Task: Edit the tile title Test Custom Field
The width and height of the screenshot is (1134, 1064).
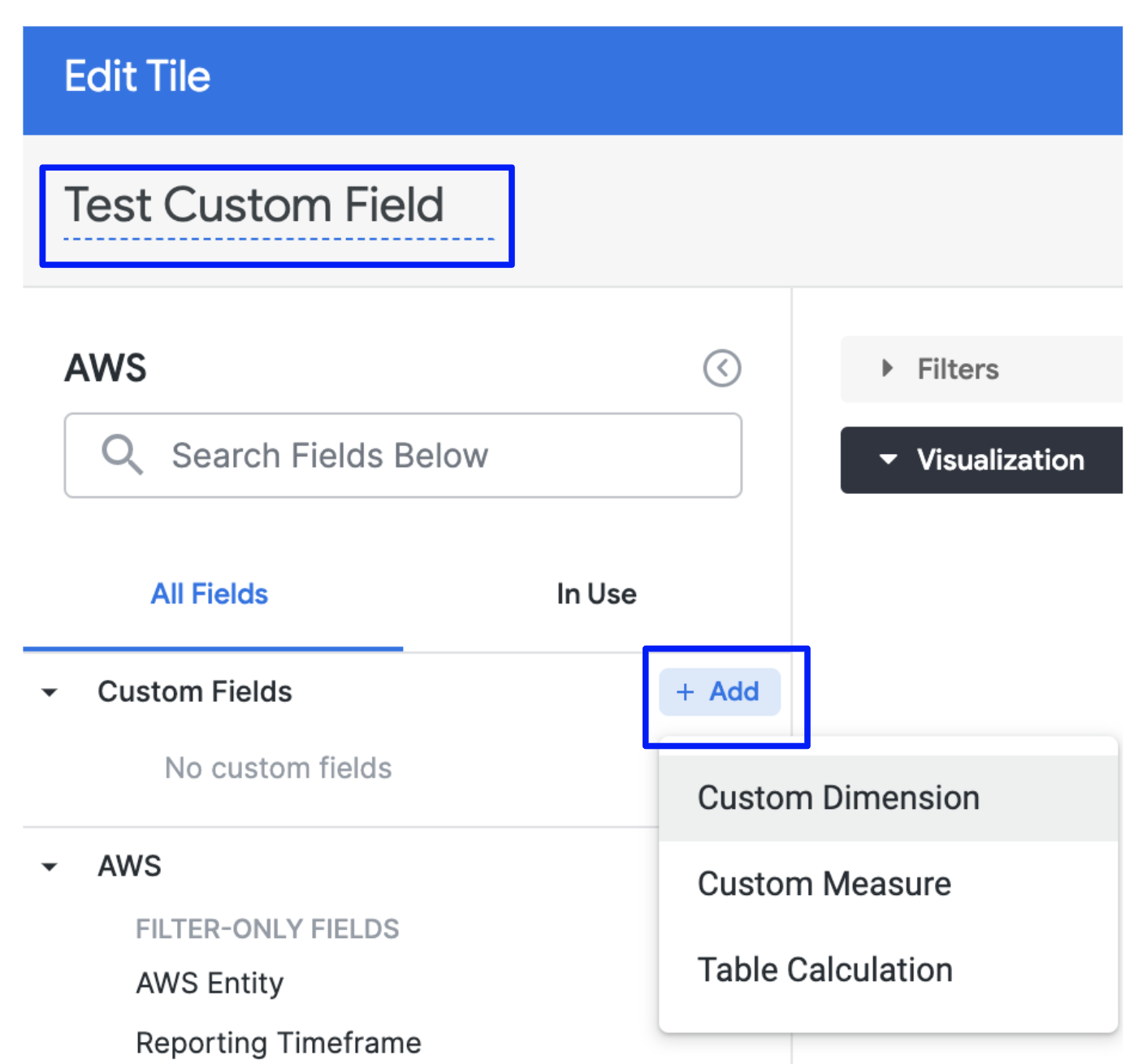Action: [254, 205]
